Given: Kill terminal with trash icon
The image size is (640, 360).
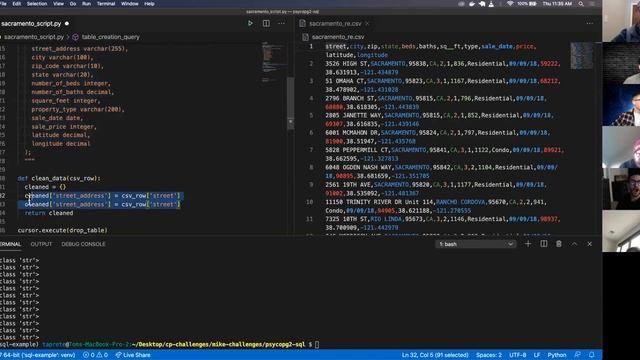Looking at the screenshot, I should [559, 244].
